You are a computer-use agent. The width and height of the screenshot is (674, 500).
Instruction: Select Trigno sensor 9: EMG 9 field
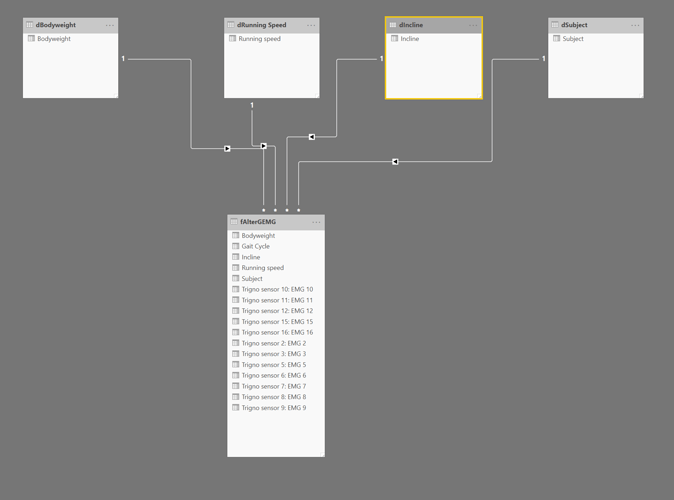[x=276, y=408]
